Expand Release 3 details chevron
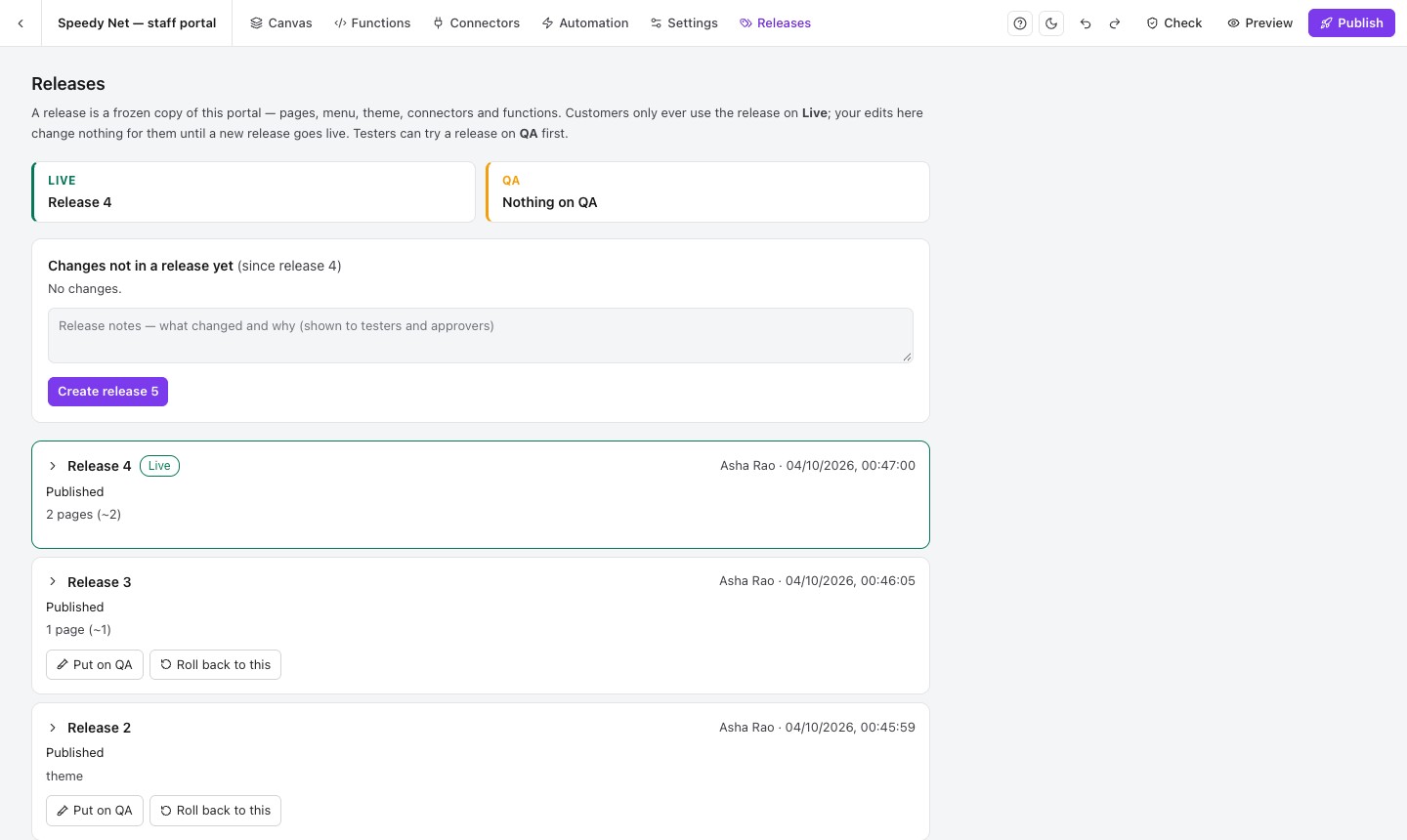1407x840 pixels. (53, 582)
